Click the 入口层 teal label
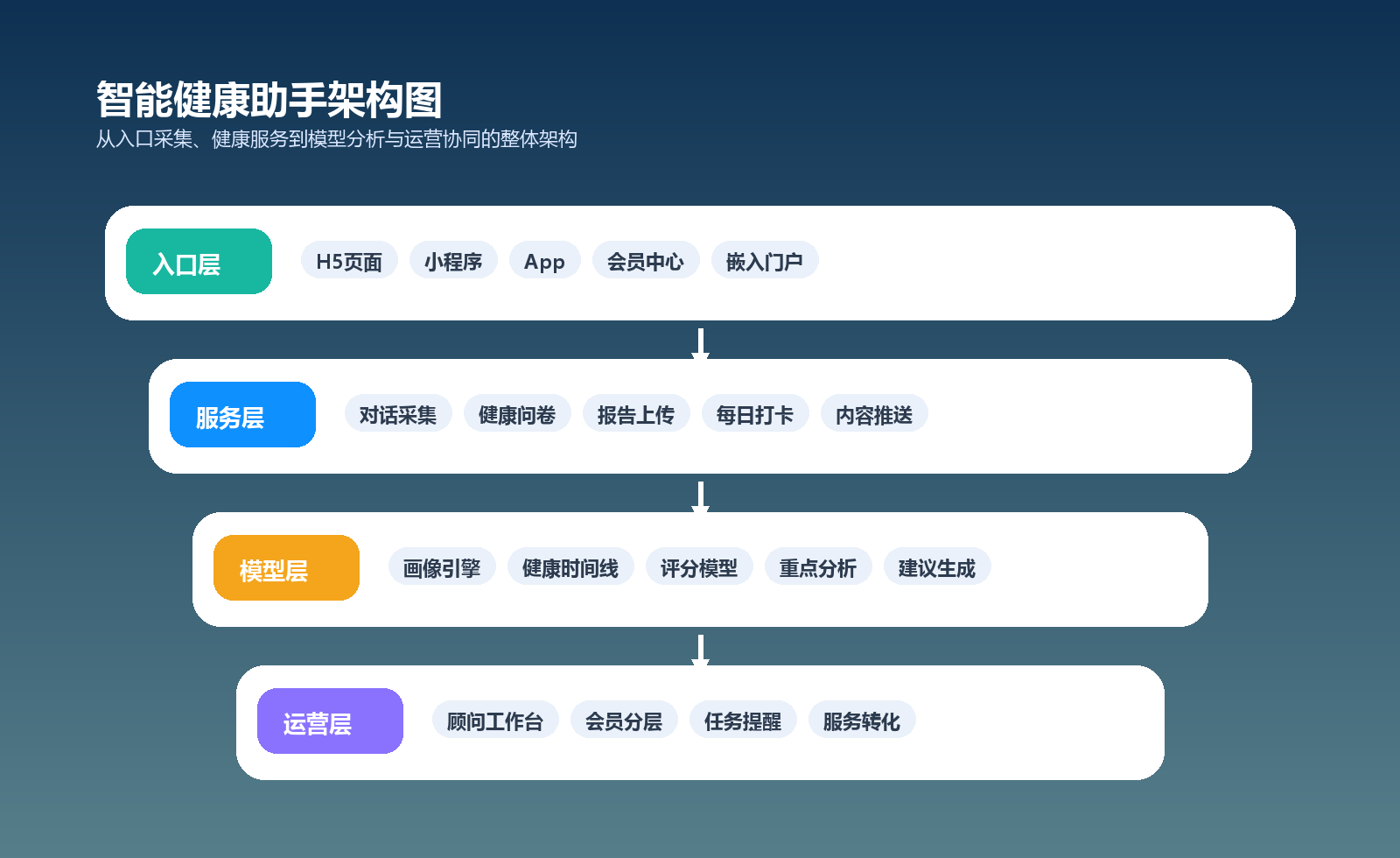The width and height of the screenshot is (1400, 858). point(199,262)
